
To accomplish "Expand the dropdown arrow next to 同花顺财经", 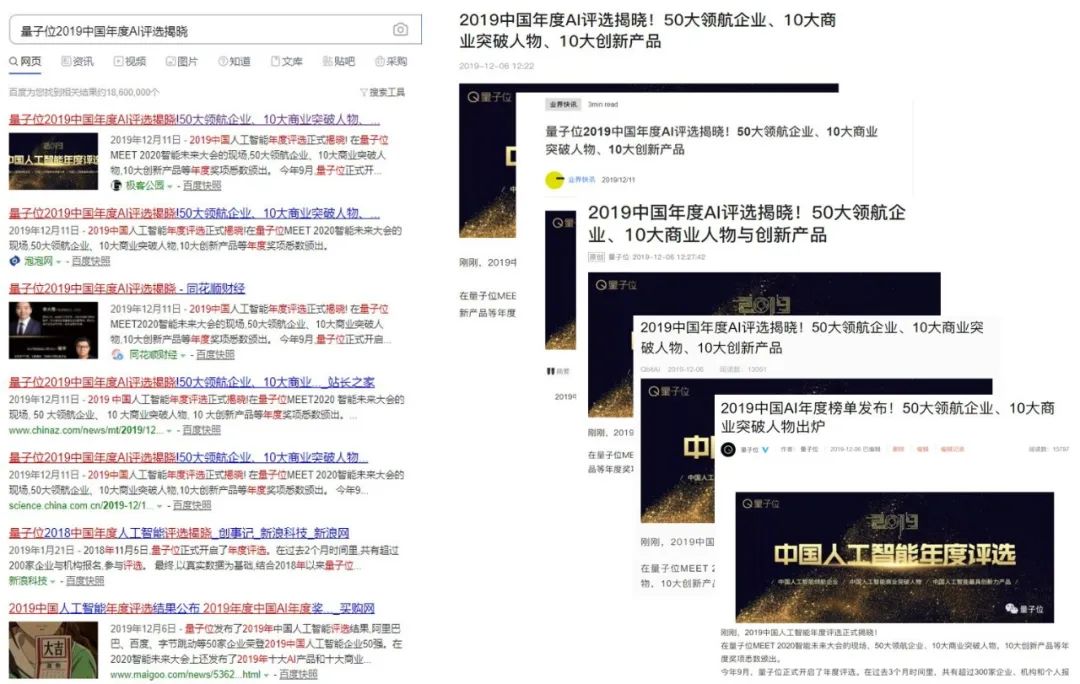I will tap(181, 355).
